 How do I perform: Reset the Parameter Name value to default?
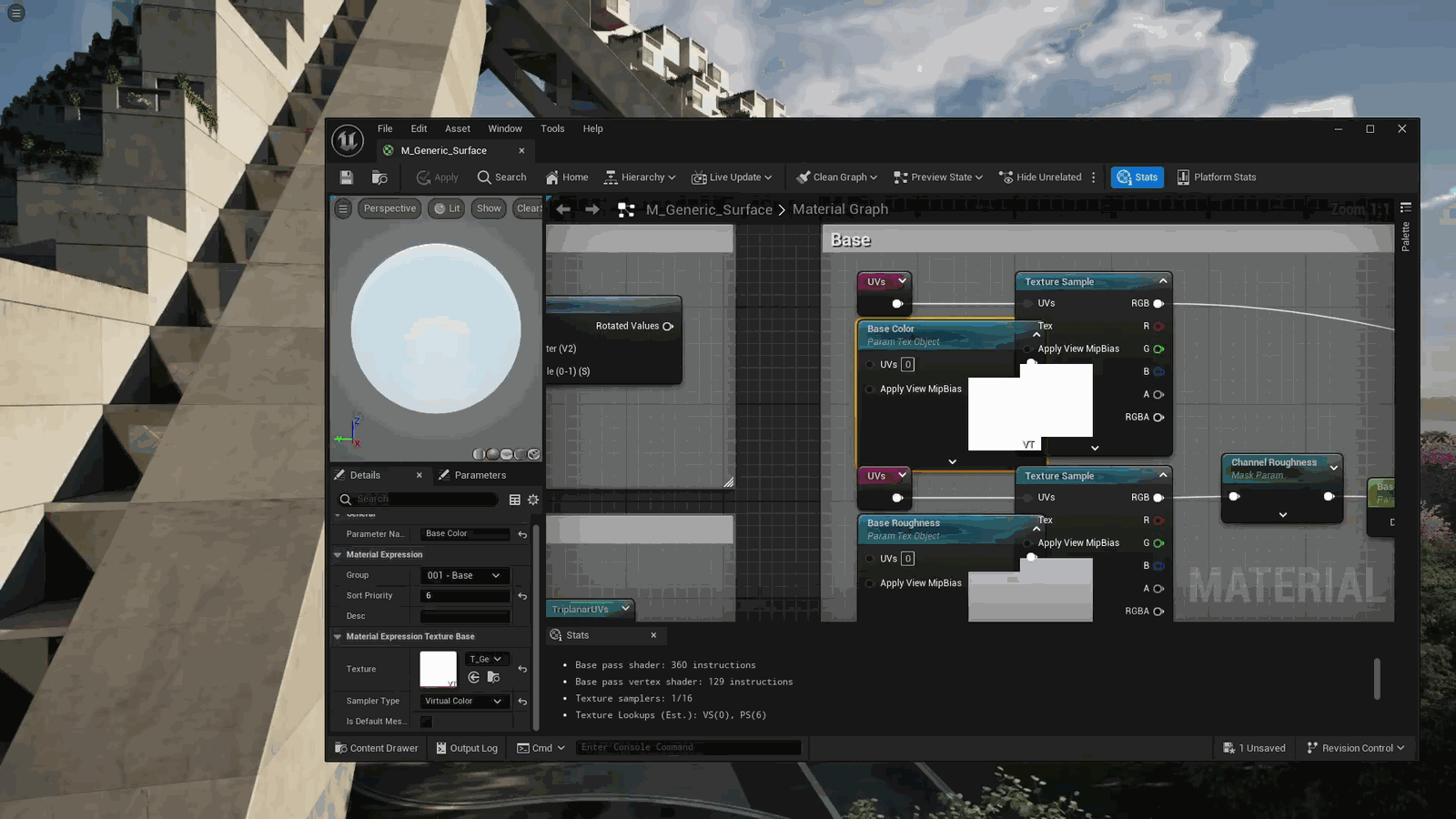pos(522,534)
